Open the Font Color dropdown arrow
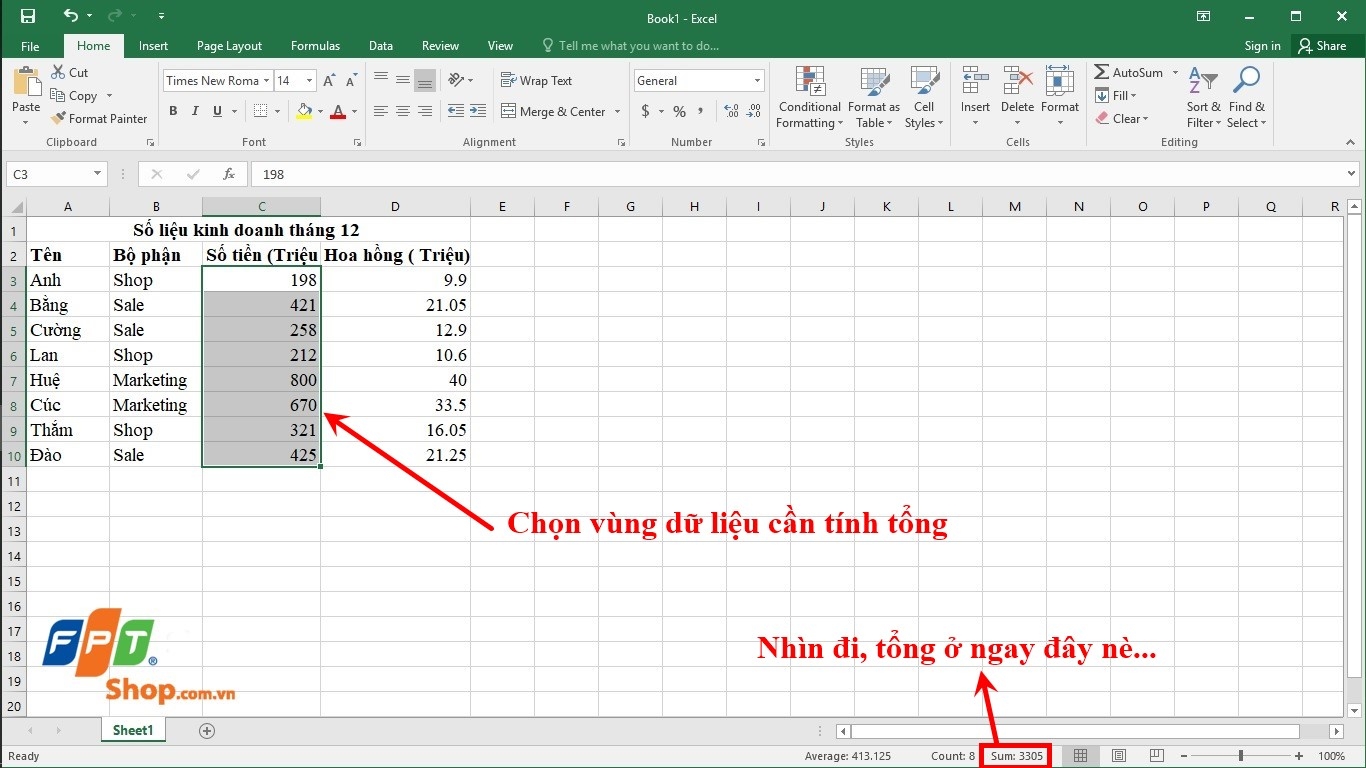1366x768 pixels. [x=354, y=112]
